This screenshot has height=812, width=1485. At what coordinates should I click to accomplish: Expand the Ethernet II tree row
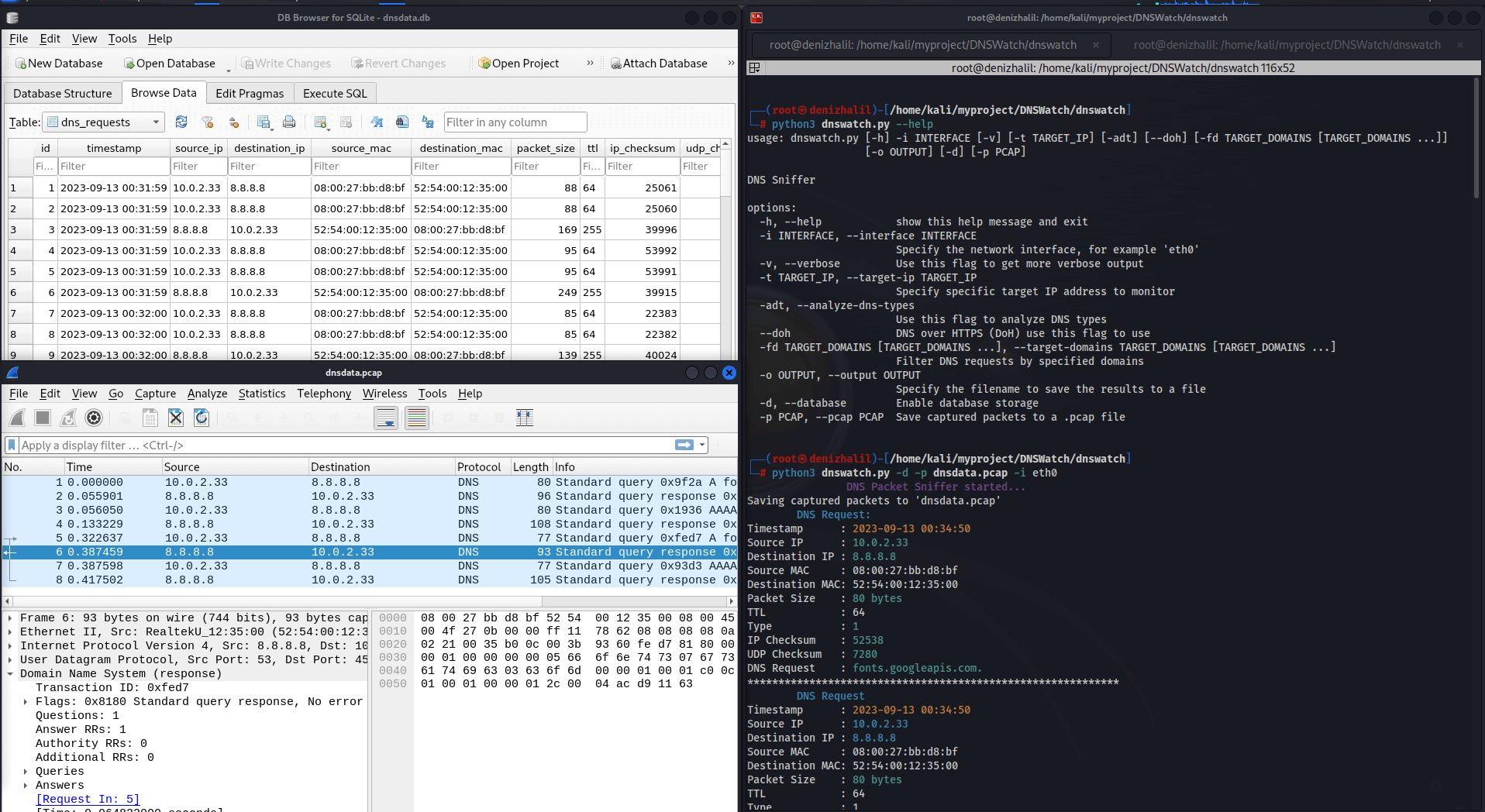click(x=9, y=632)
